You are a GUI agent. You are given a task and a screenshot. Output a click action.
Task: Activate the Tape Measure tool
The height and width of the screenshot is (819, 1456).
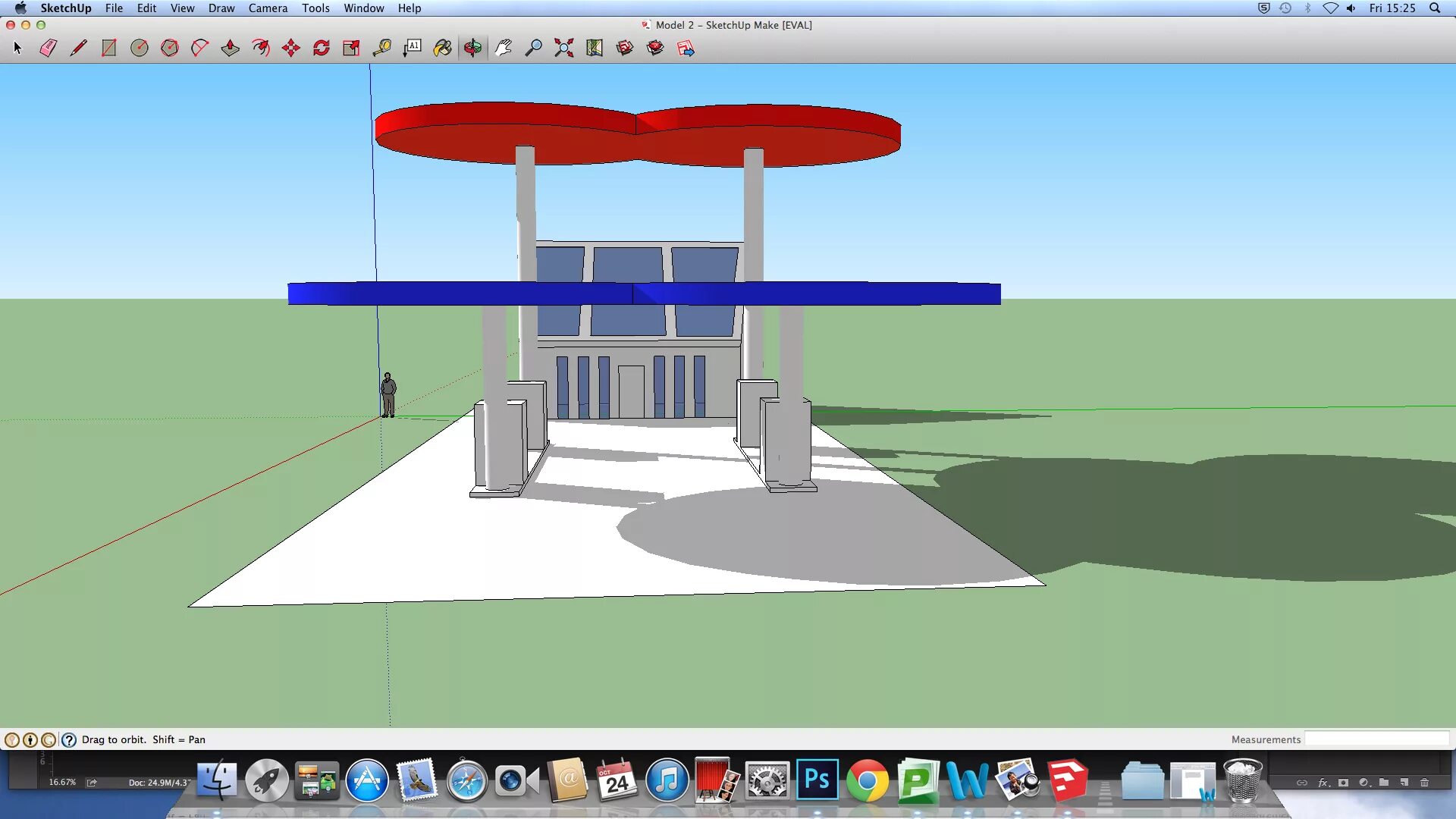pyautogui.click(x=381, y=48)
